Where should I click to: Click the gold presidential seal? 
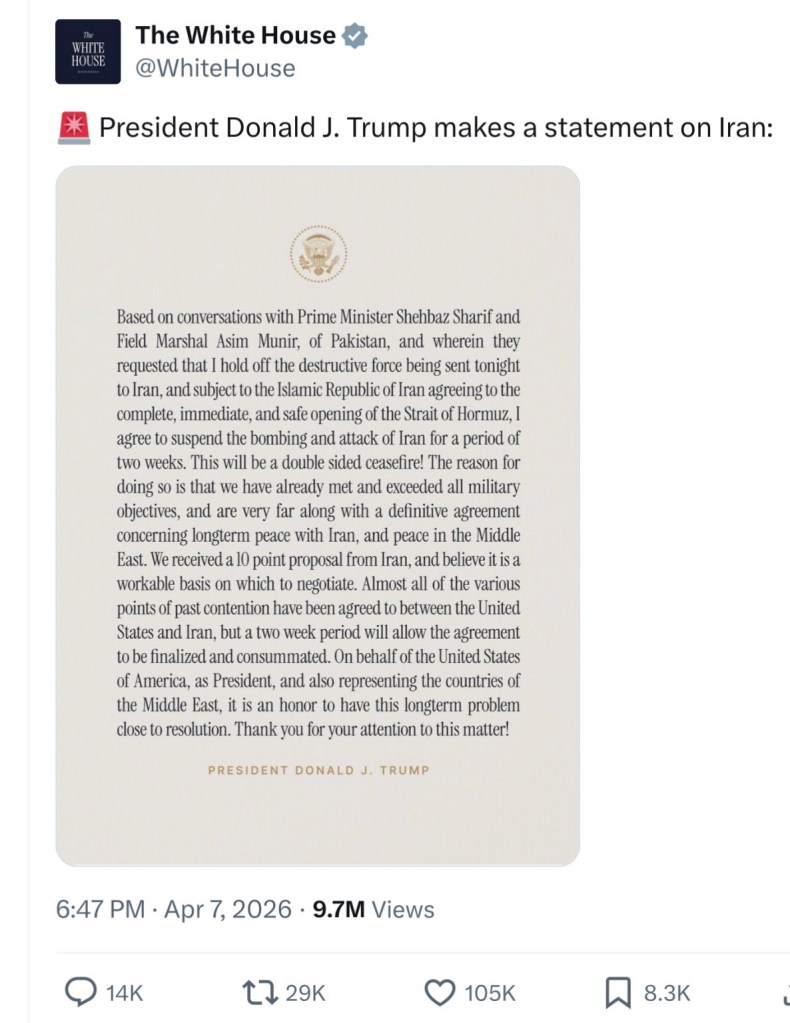coord(316,250)
